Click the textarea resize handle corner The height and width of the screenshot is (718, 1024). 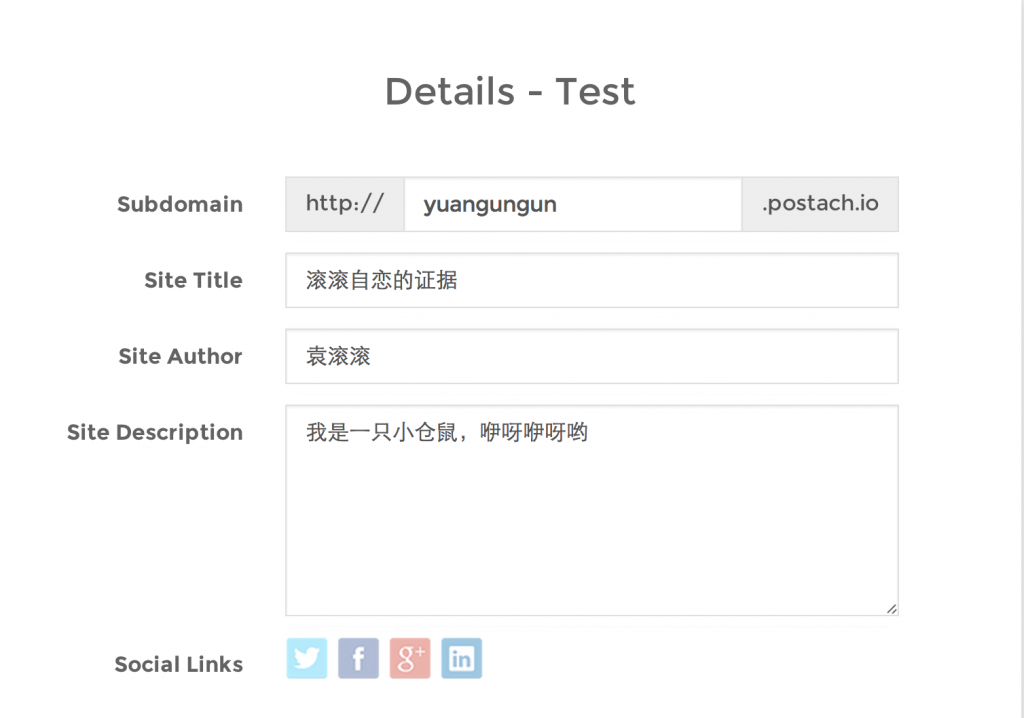tap(891, 609)
